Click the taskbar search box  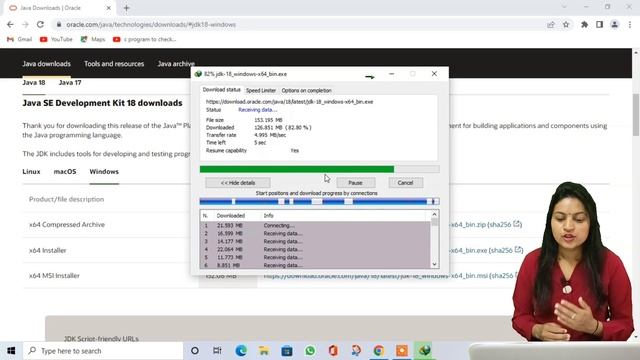point(103,351)
